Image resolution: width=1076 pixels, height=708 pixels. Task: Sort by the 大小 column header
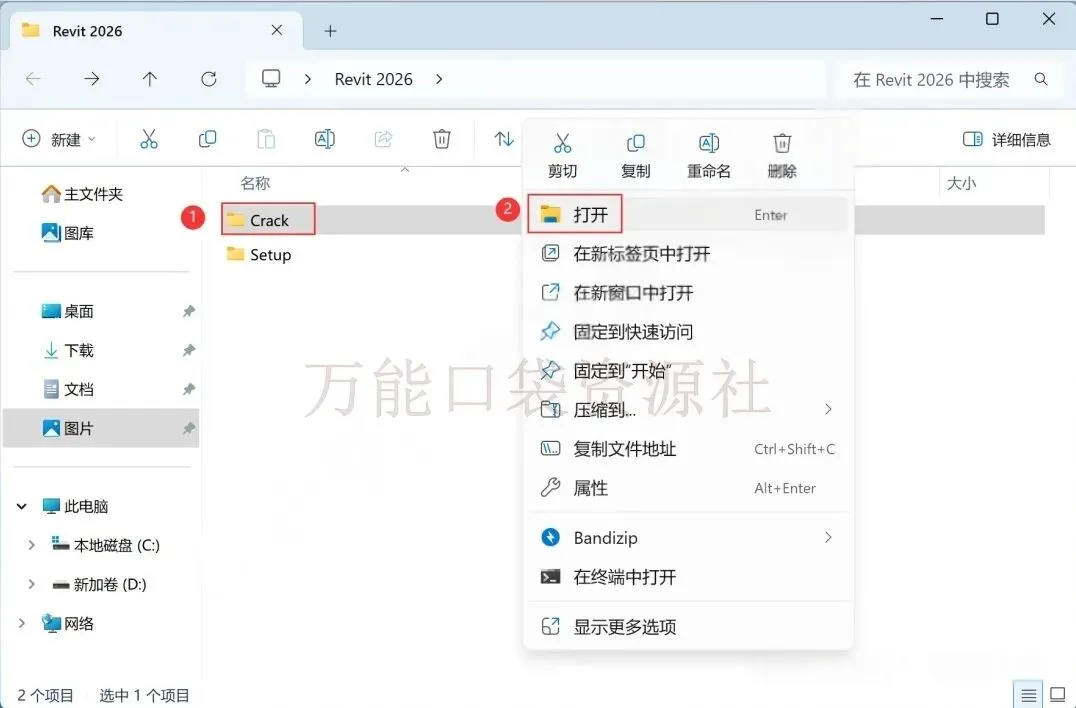[x=961, y=183]
